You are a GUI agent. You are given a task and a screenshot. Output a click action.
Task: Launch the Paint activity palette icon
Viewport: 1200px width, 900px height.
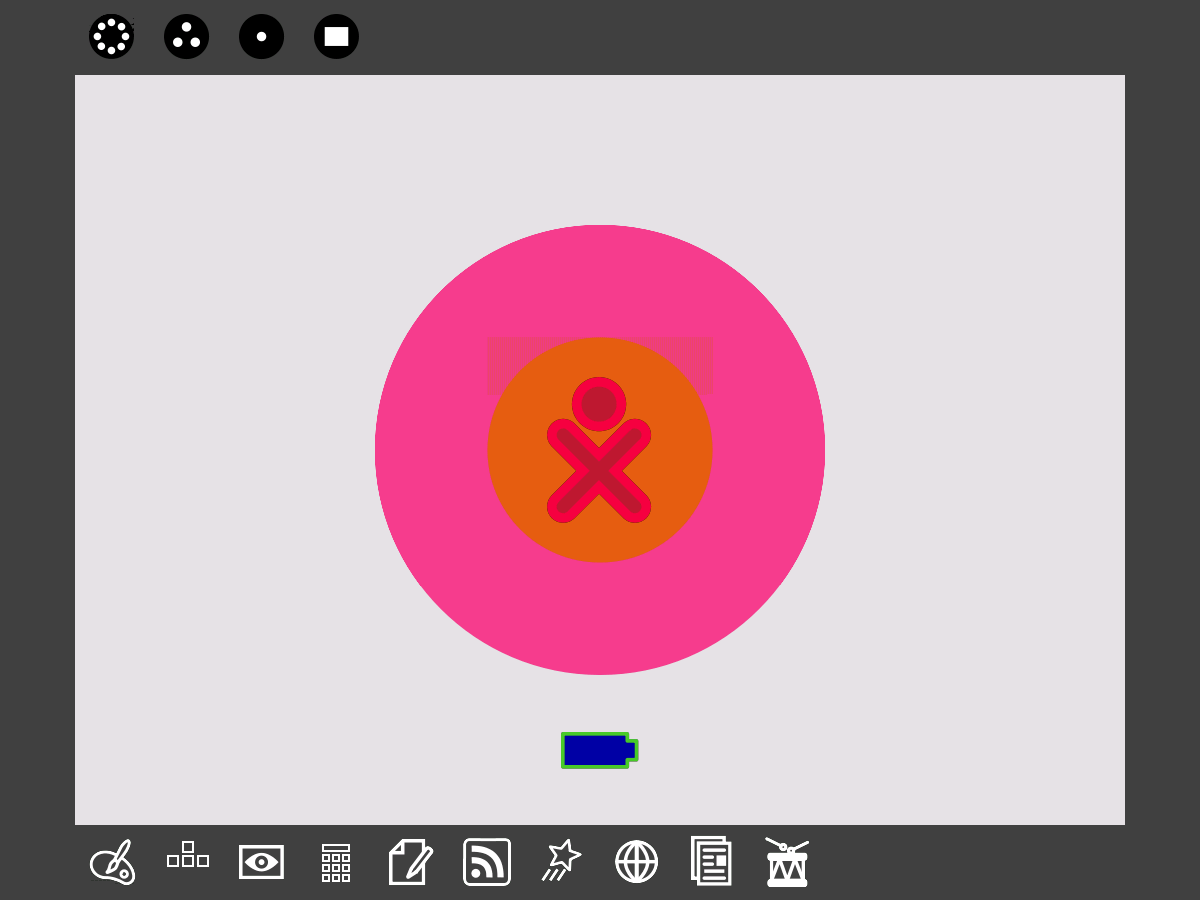112,862
